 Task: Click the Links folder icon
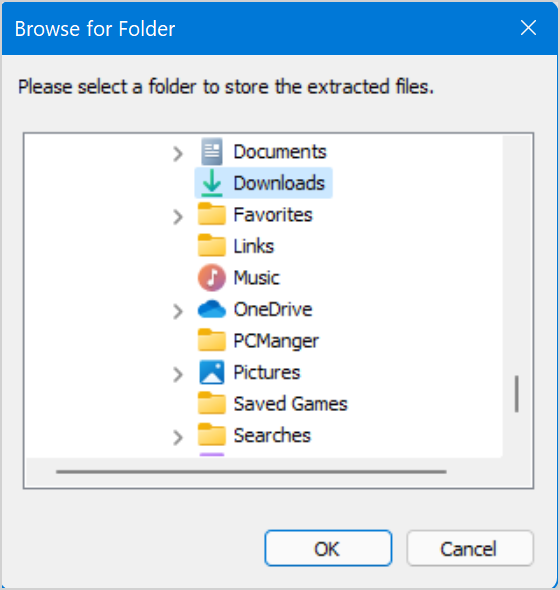click(x=212, y=245)
